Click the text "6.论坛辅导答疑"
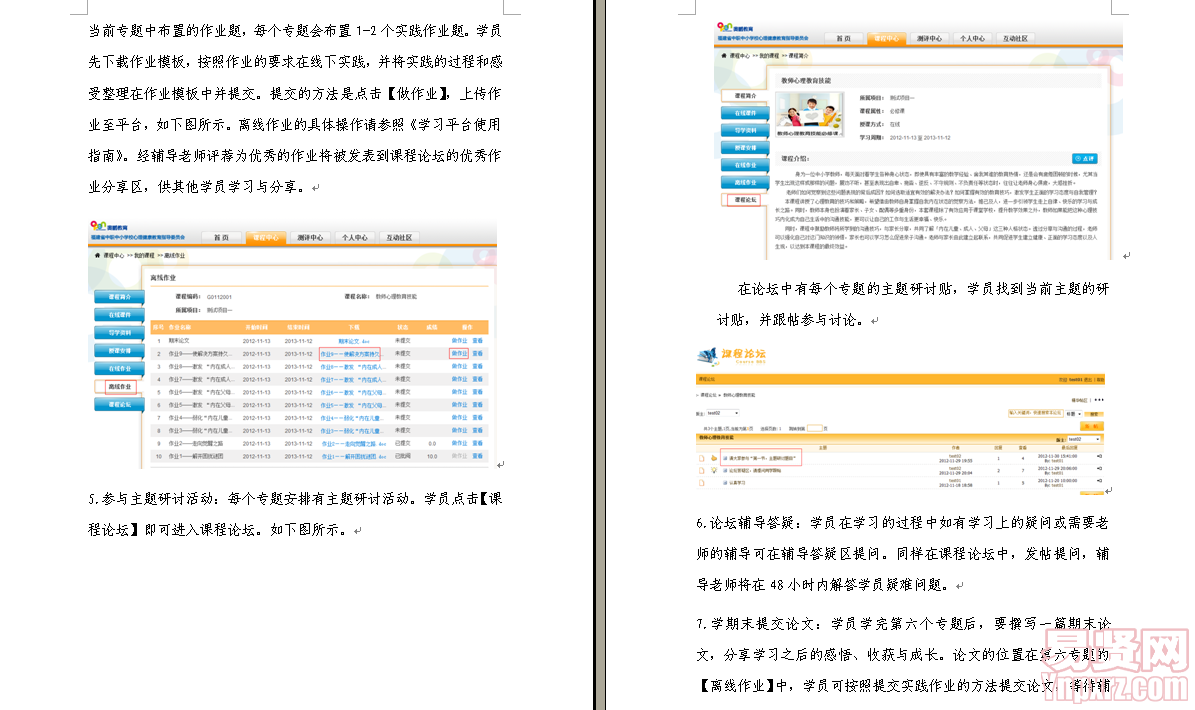This screenshot has height=710, width=1195. [x=747, y=523]
